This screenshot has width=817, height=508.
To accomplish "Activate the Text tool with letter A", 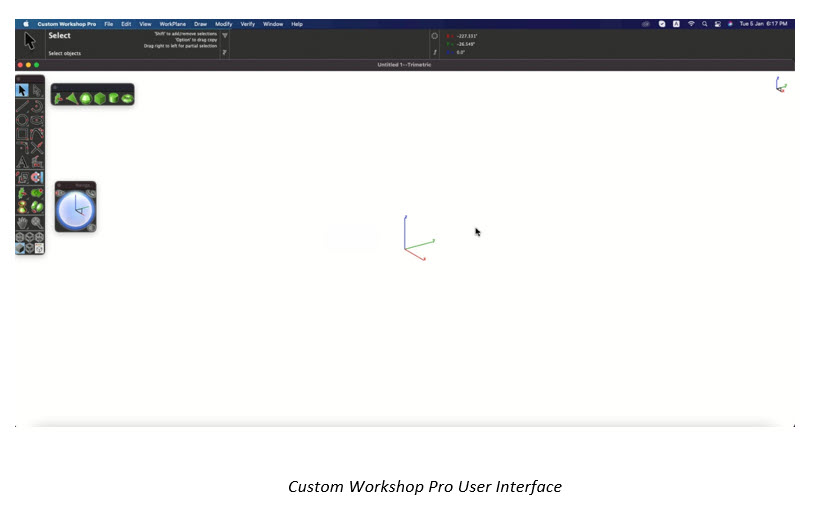I will pyautogui.click(x=22, y=162).
